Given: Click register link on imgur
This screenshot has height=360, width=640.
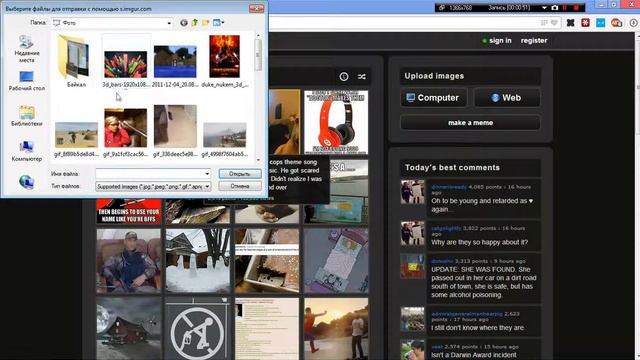Looking at the screenshot, I should (x=534, y=40).
